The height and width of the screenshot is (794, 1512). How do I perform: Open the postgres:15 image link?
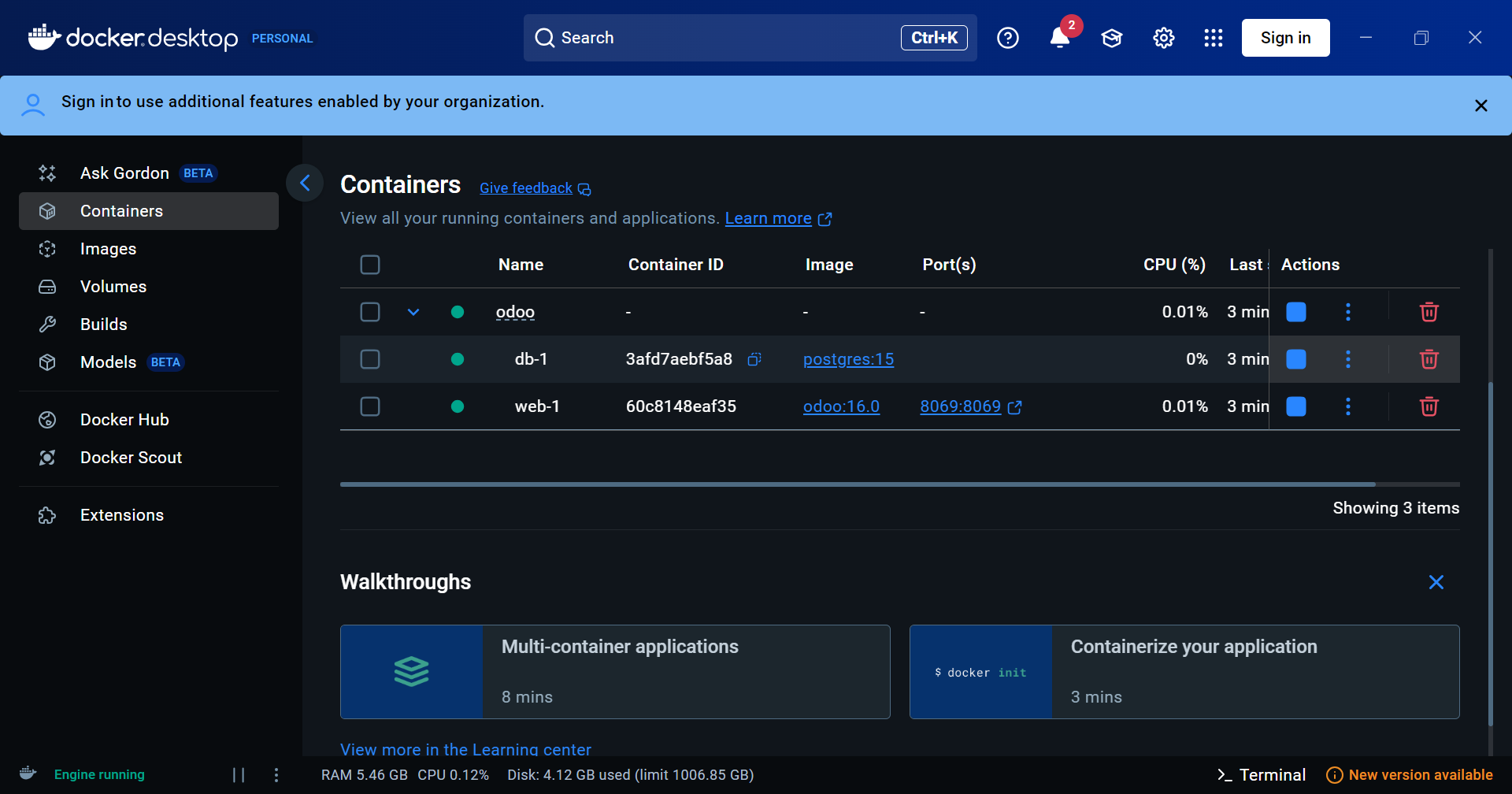pos(848,359)
